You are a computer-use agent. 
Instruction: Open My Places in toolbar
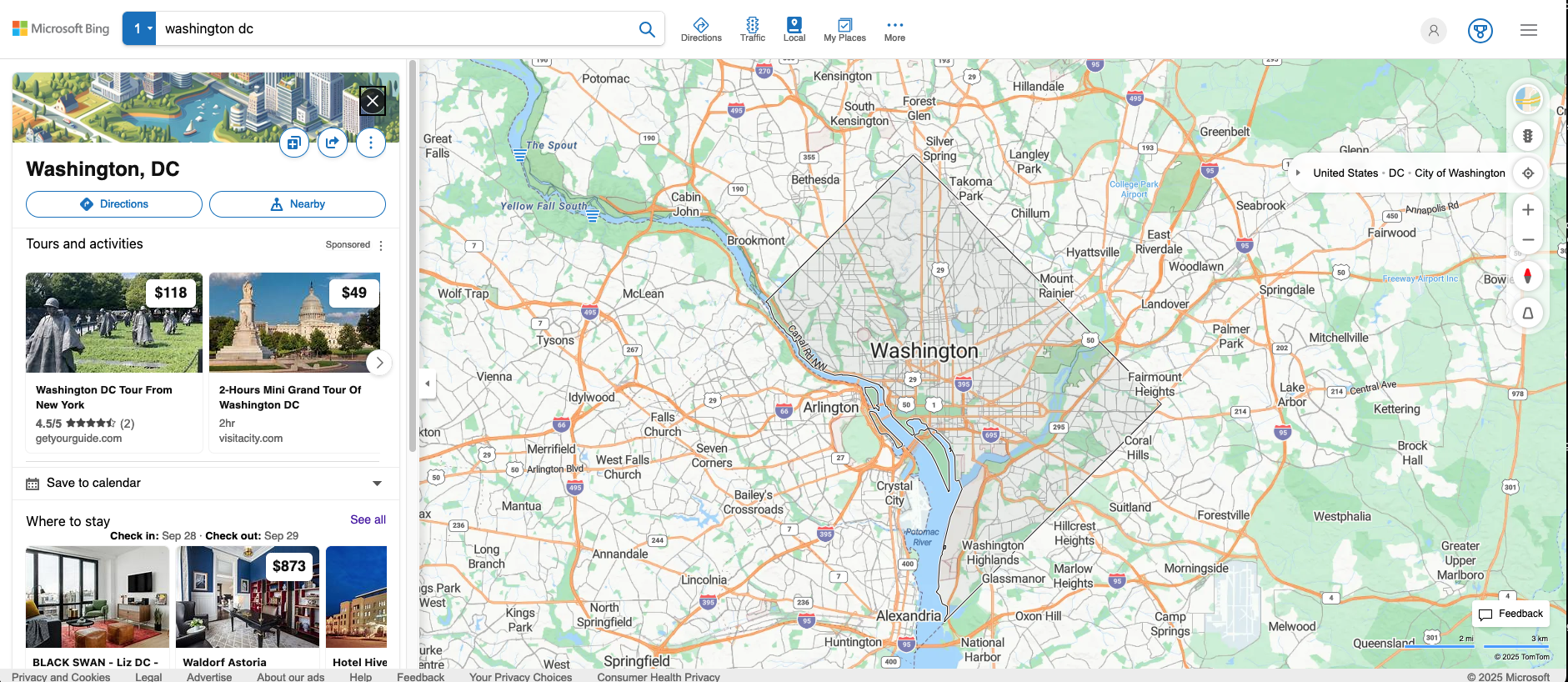(844, 30)
